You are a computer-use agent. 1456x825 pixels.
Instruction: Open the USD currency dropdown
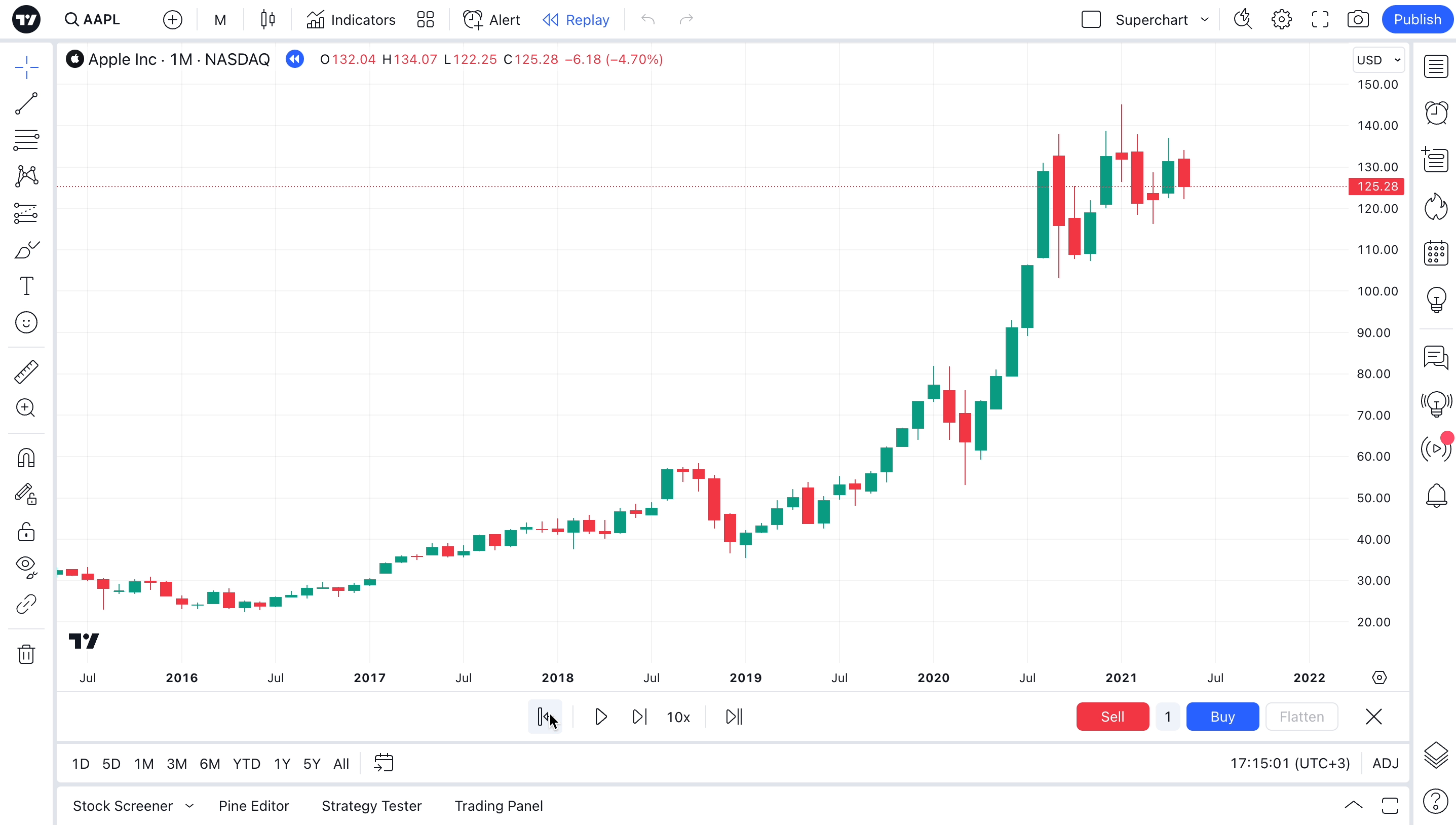[1378, 60]
